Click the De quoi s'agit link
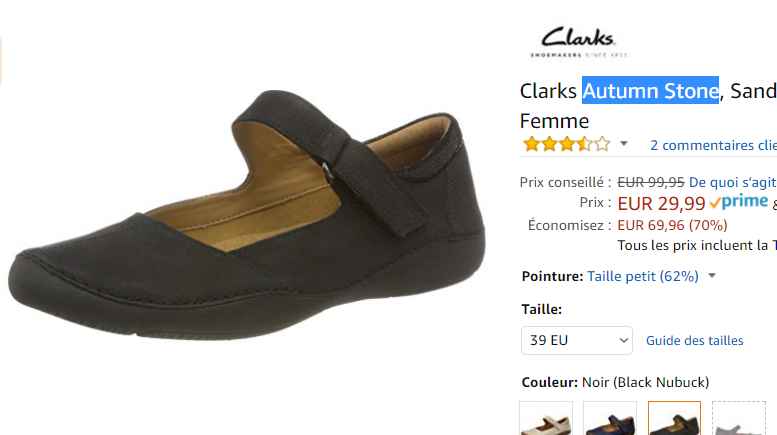Viewport: 777px width, 435px height. pyautogui.click(x=732, y=182)
